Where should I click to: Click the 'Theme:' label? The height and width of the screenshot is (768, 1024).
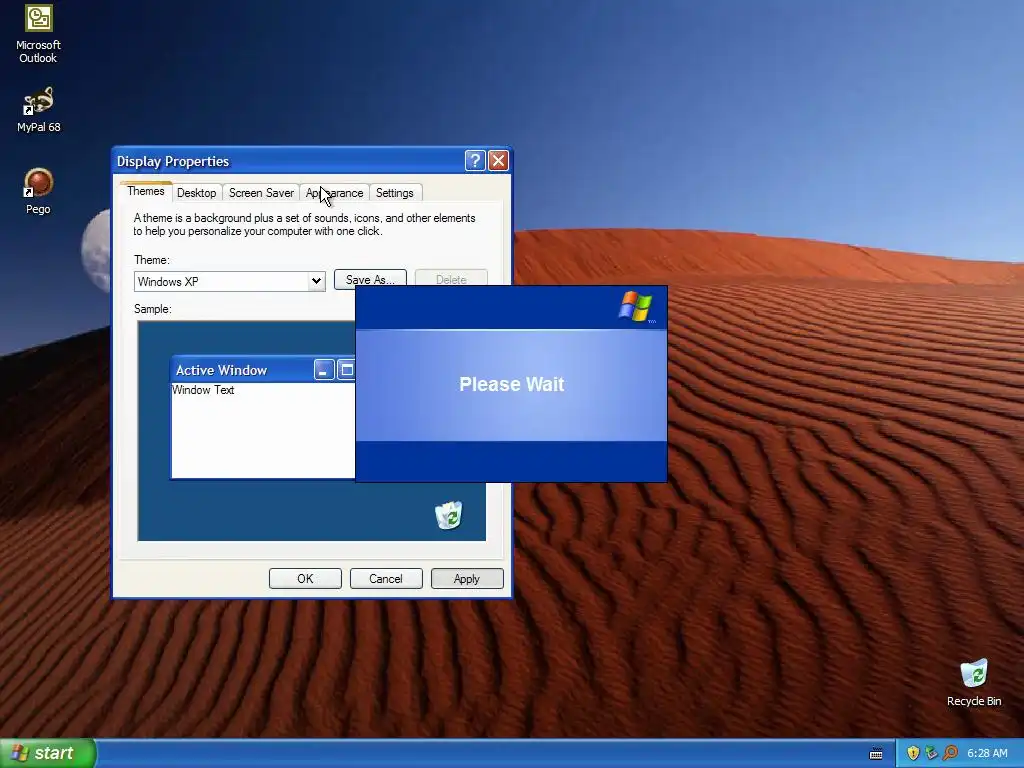[x=152, y=260]
